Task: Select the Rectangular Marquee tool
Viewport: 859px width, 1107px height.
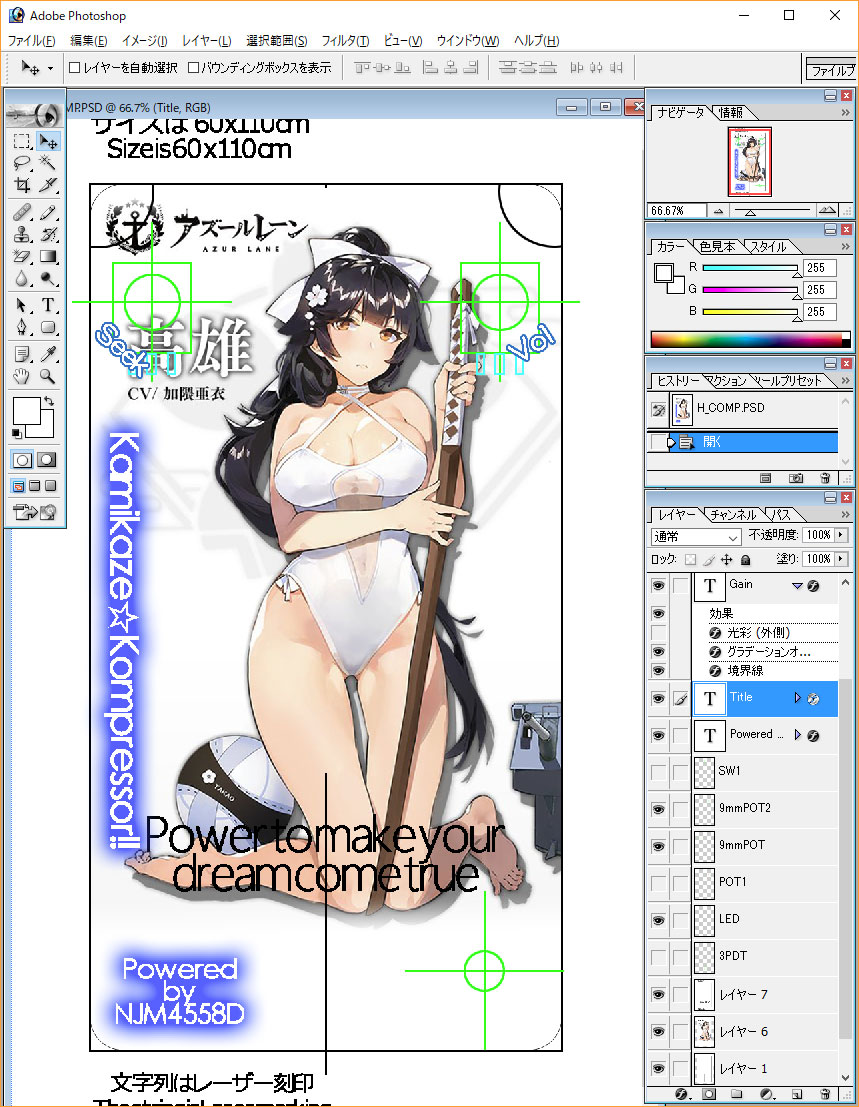Action: (x=22, y=141)
